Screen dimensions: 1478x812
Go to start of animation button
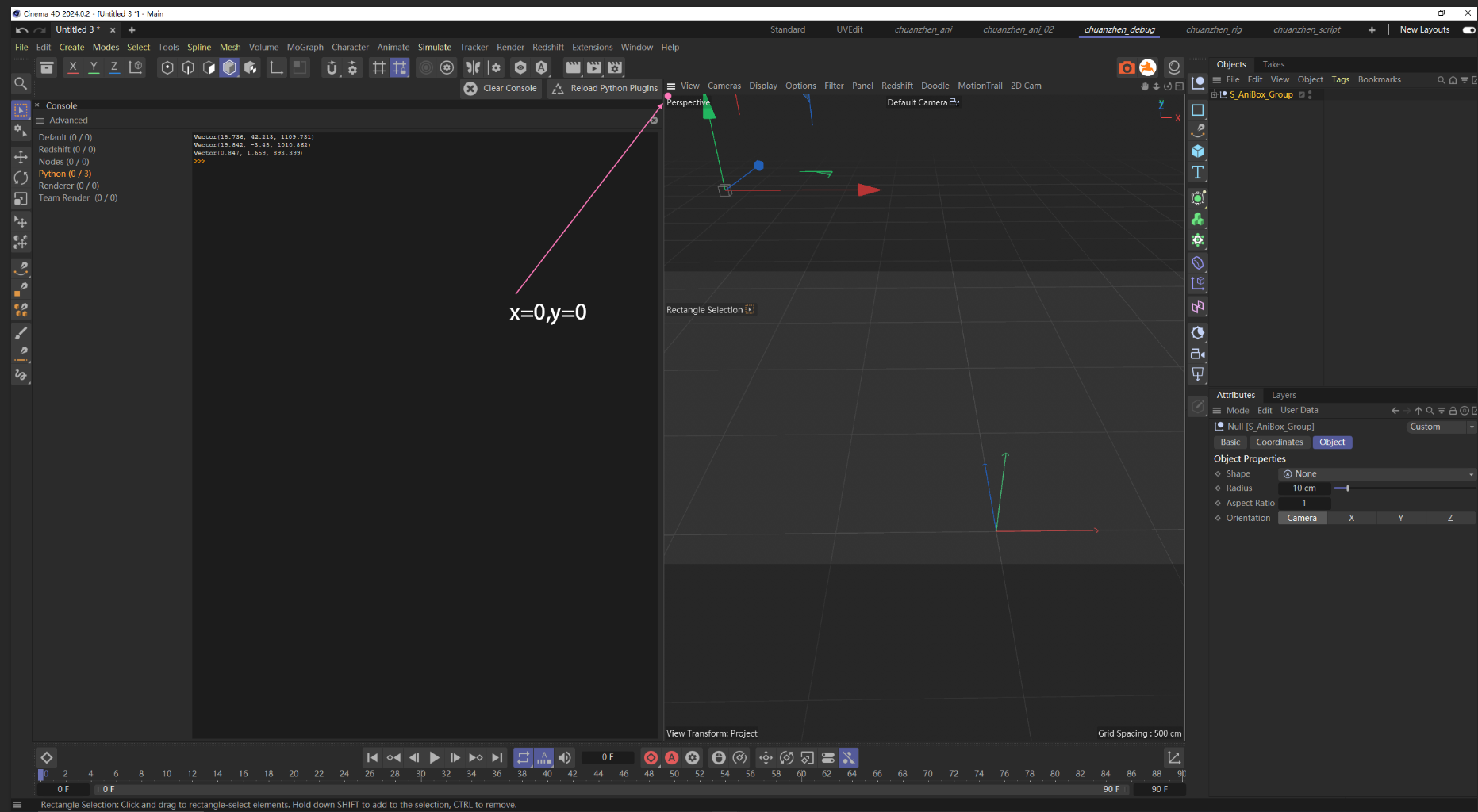pos(372,757)
